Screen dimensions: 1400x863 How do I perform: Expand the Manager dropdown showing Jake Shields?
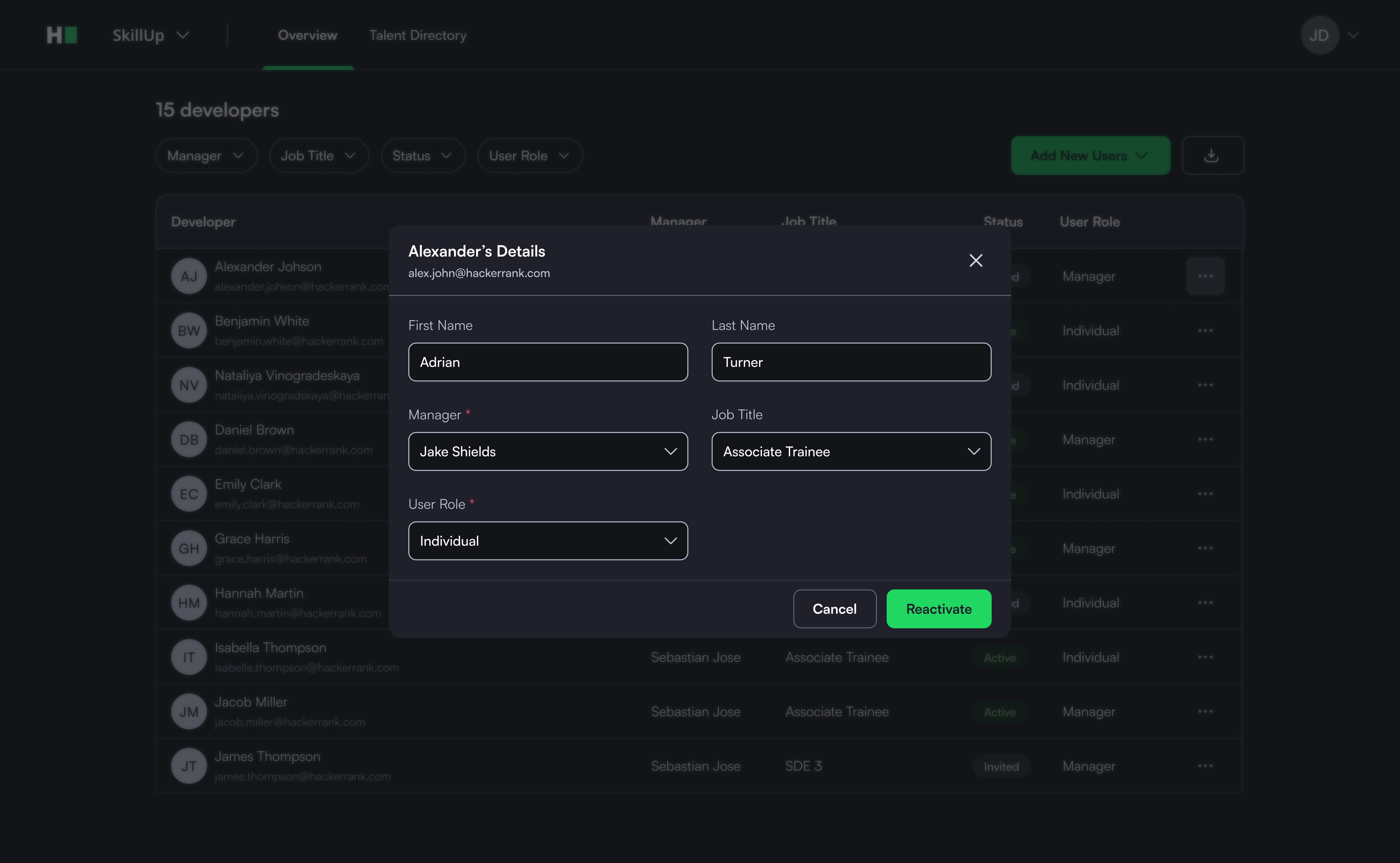548,452
